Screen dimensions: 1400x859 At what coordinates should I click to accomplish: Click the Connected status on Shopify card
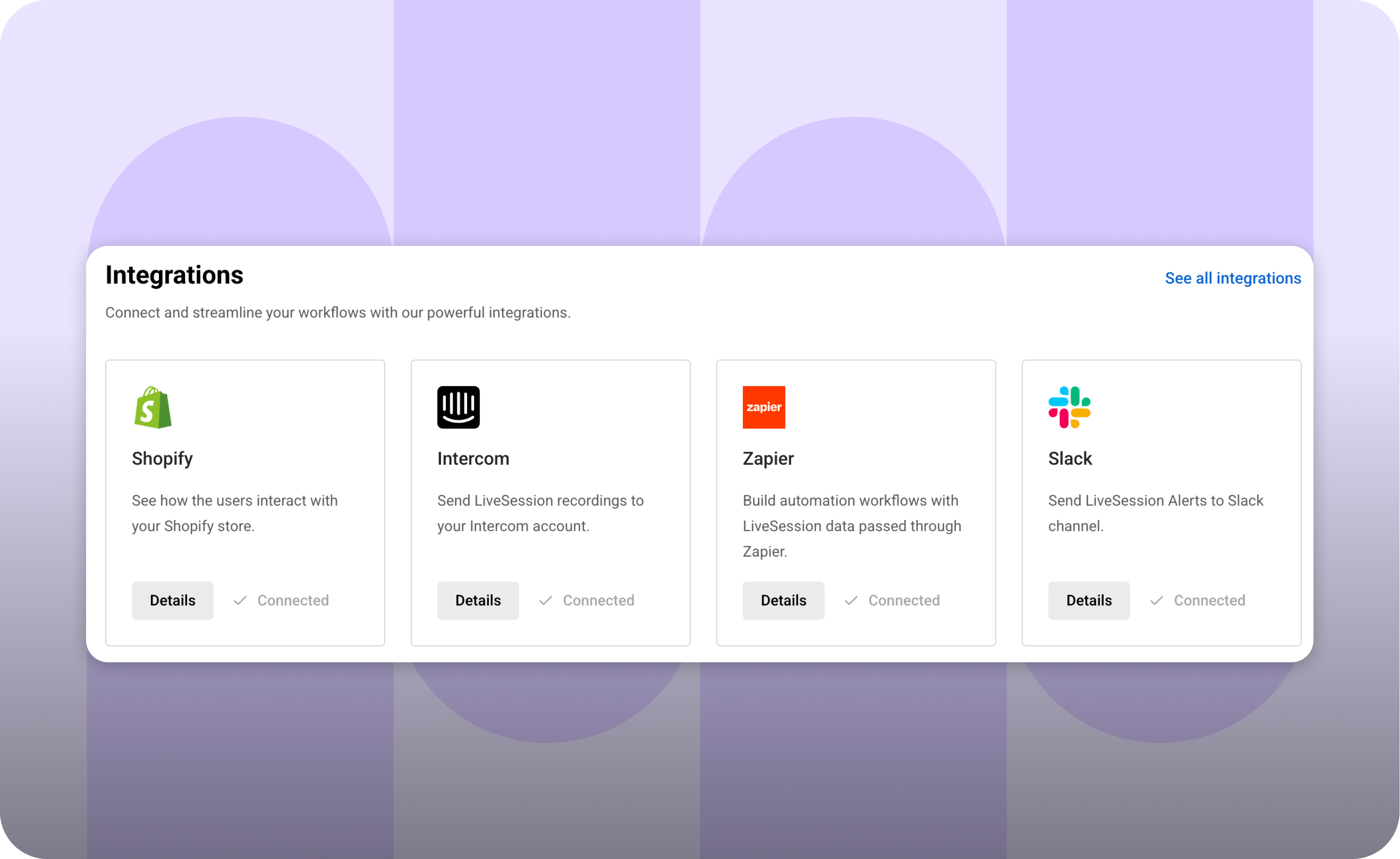click(293, 600)
